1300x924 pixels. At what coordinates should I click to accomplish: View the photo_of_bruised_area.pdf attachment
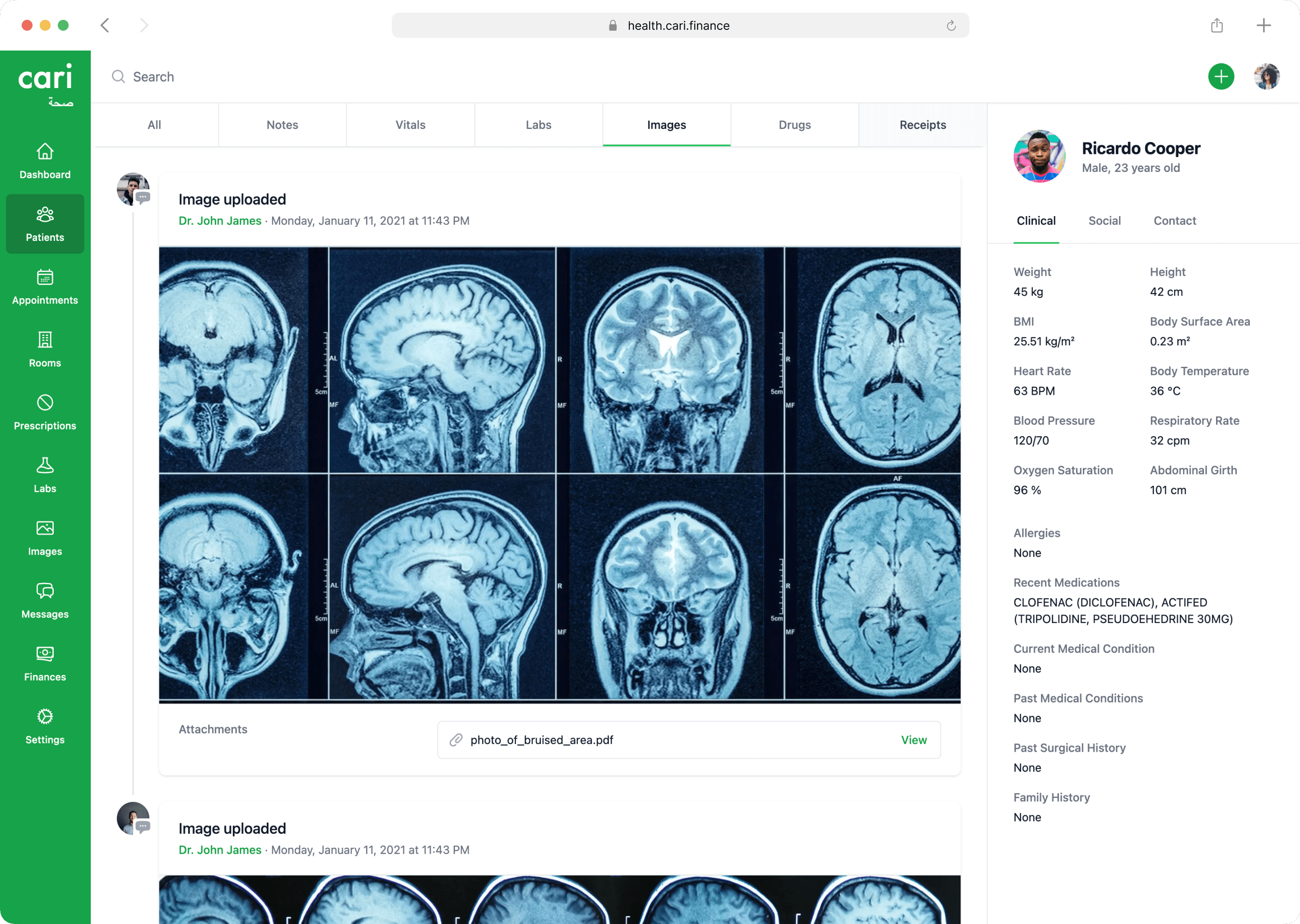[914, 740]
